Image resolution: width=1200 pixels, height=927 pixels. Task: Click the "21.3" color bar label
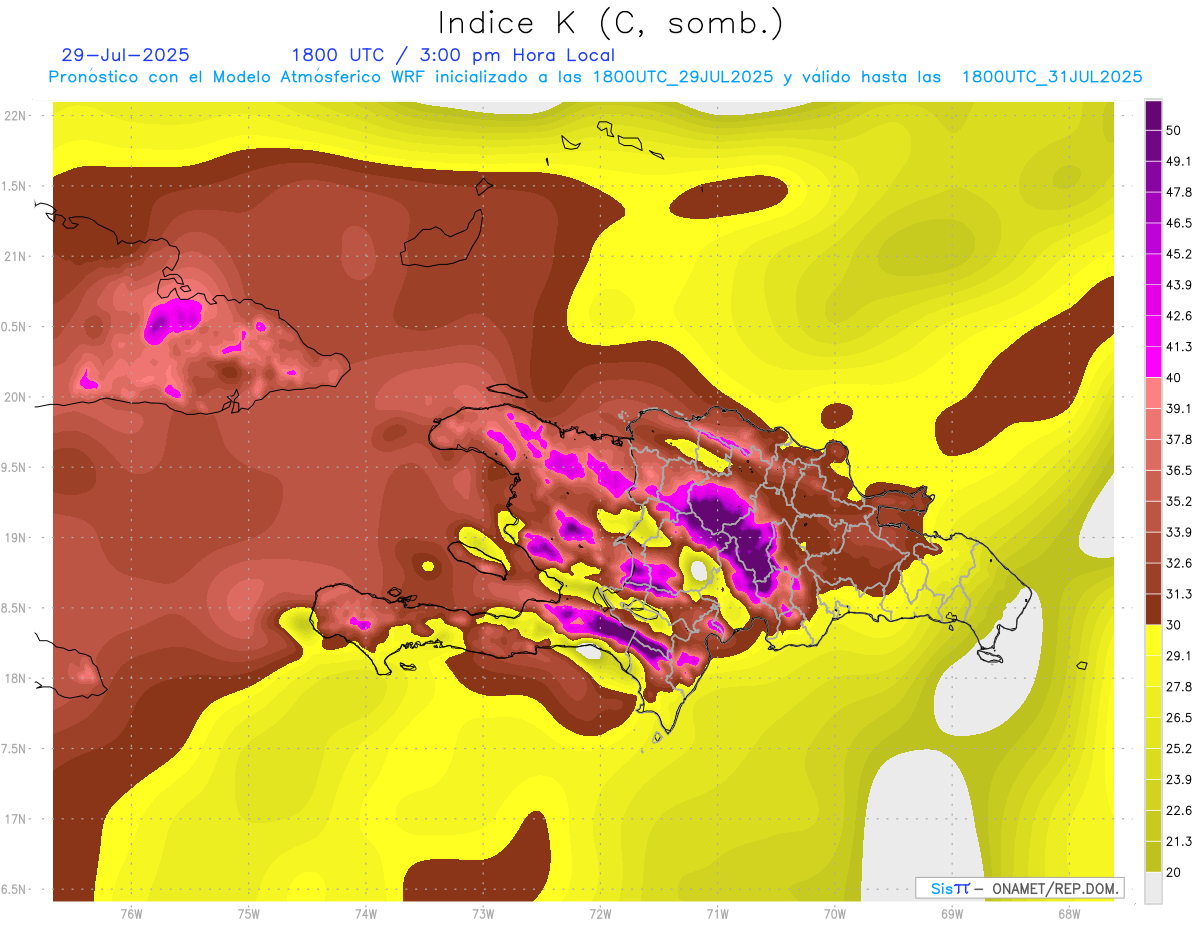tap(1181, 841)
